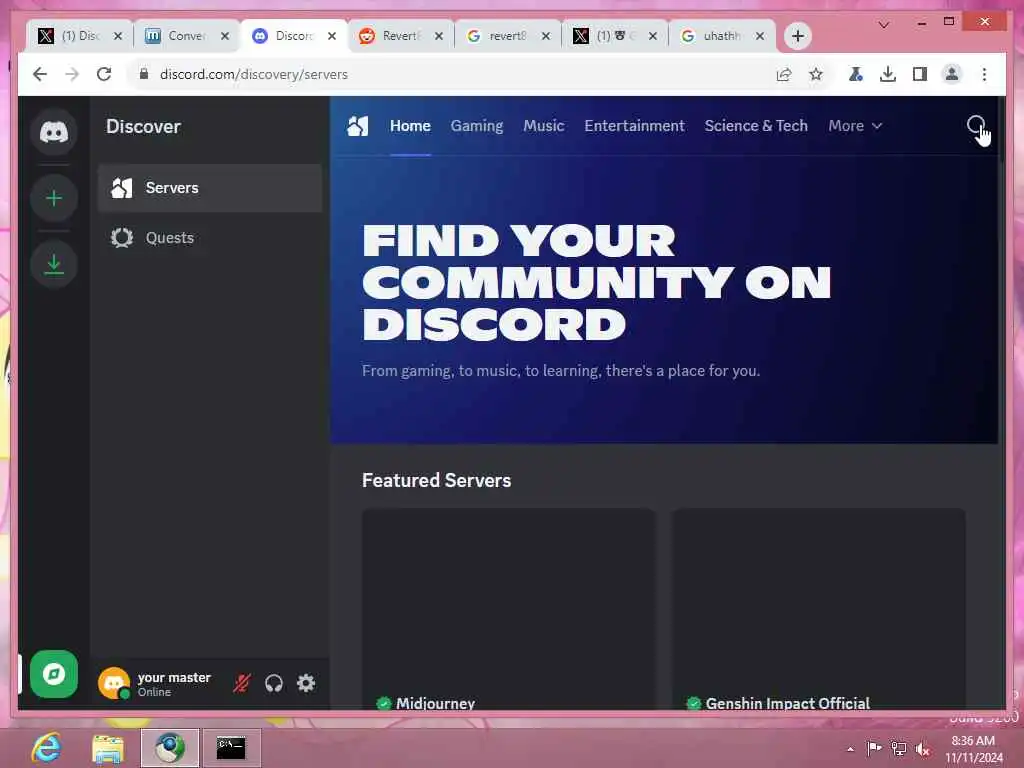Expand the More categories dropdown

pos(855,126)
